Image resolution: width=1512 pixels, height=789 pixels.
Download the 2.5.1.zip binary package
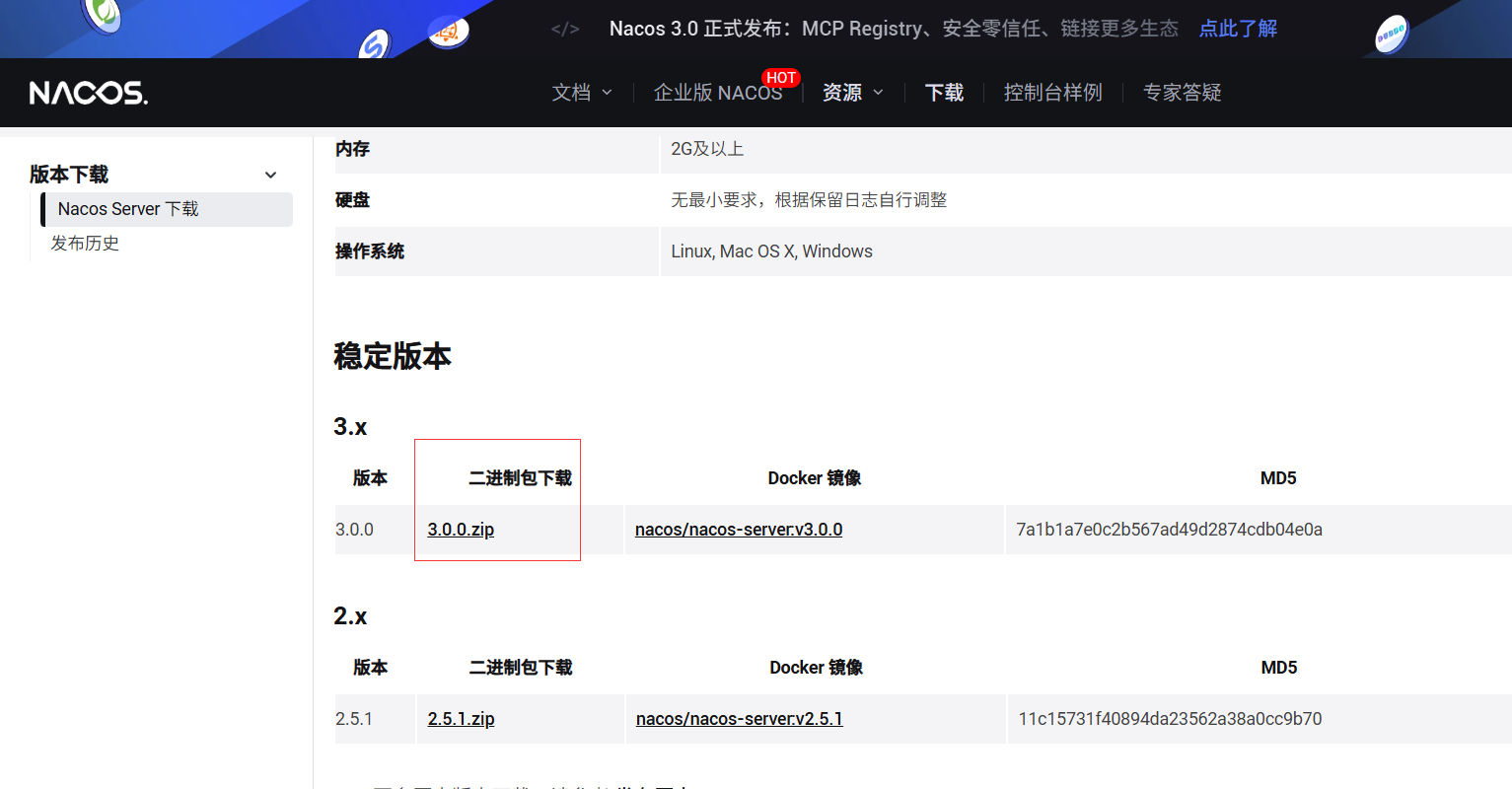point(461,719)
